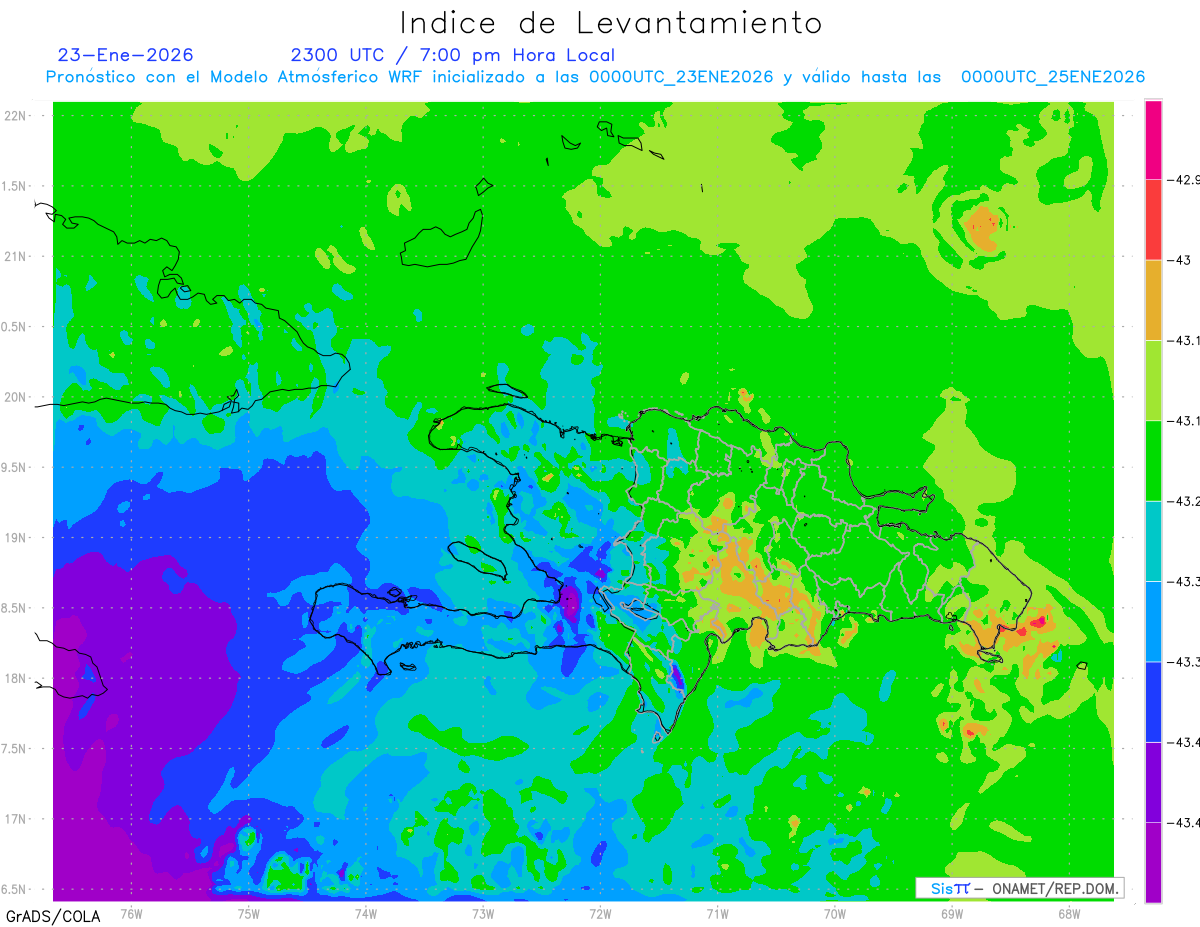The width and height of the screenshot is (1200, 927).
Task: Click the date 23-Ene-2026
Action: pos(126,55)
